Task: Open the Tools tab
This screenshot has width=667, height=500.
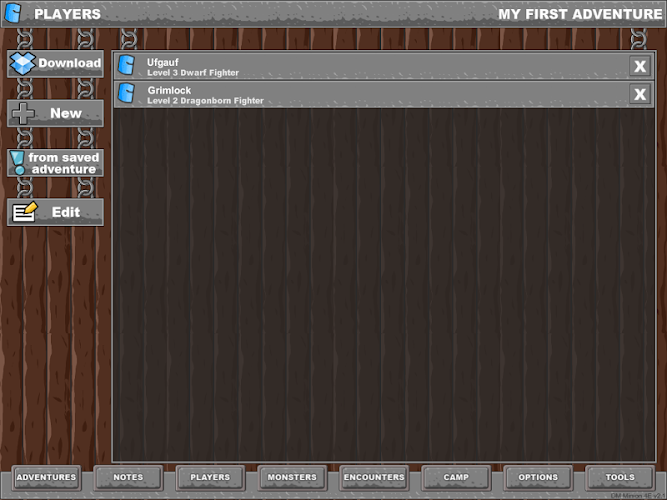Action: (x=620, y=477)
